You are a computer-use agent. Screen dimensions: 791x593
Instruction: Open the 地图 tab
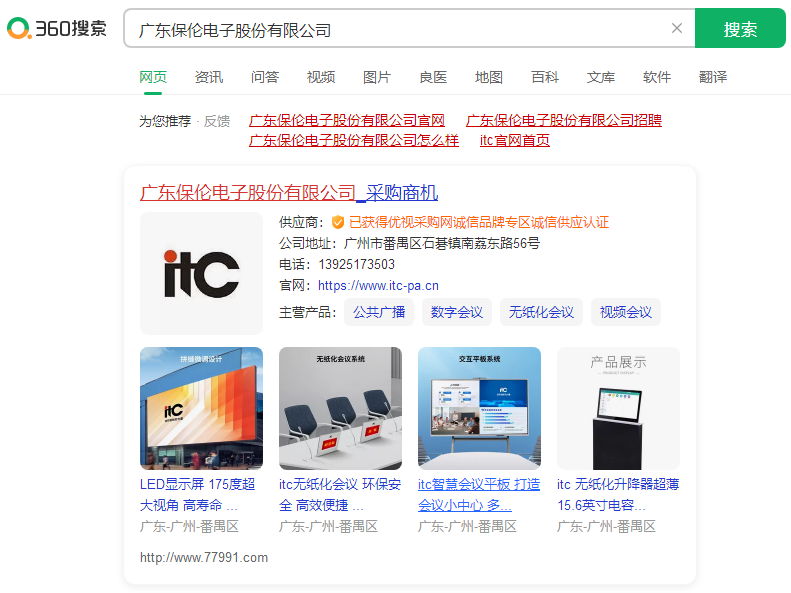point(489,77)
